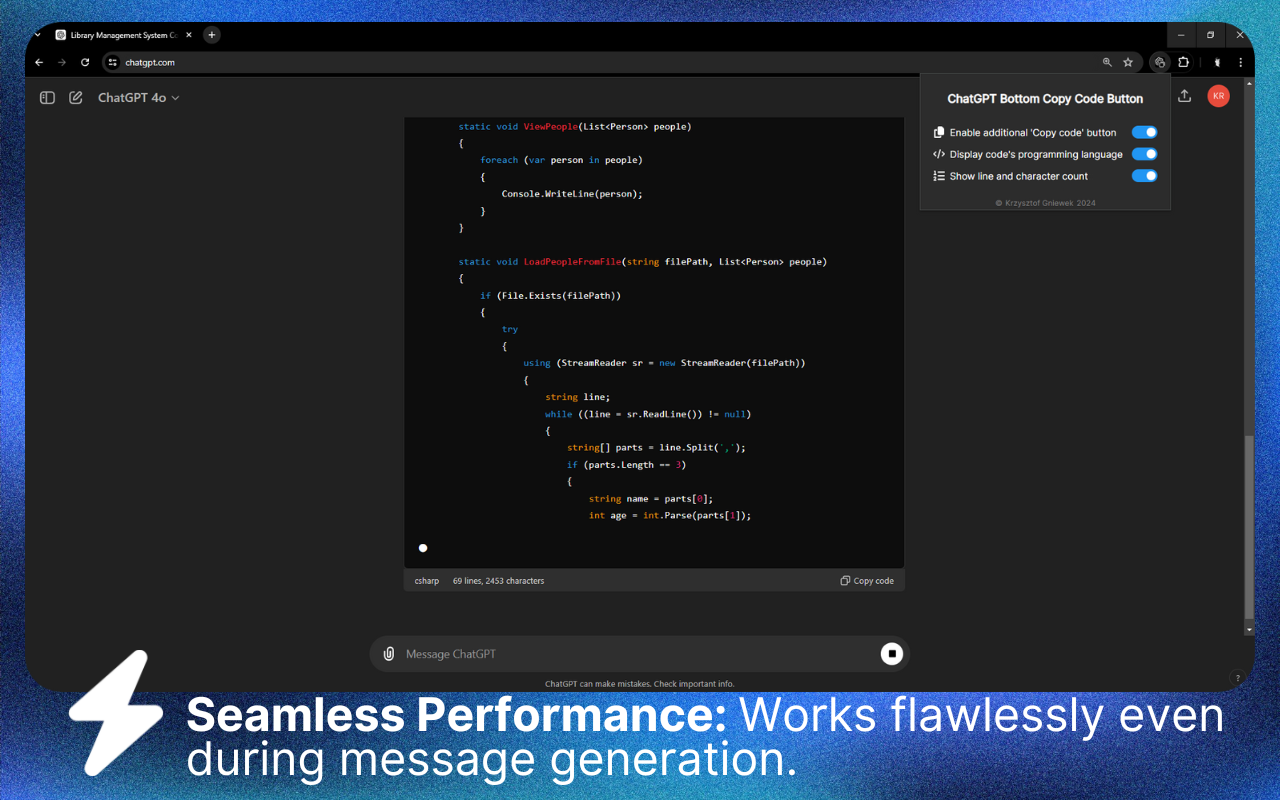Toggle additional 'Copy code' button switch
Viewport: 1280px width, 800px height.
coord(1145,132)
